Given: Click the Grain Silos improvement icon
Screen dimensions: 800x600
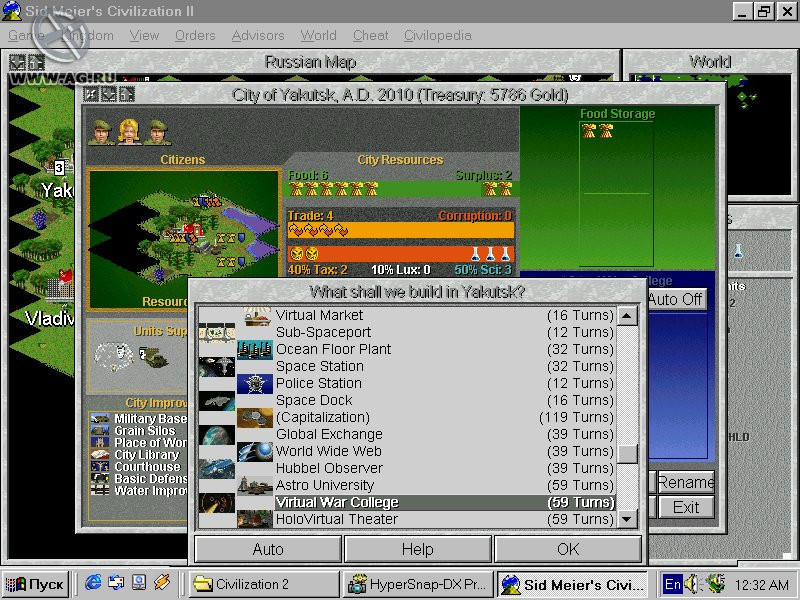Looking at the screenshot, I should point(99,430).
